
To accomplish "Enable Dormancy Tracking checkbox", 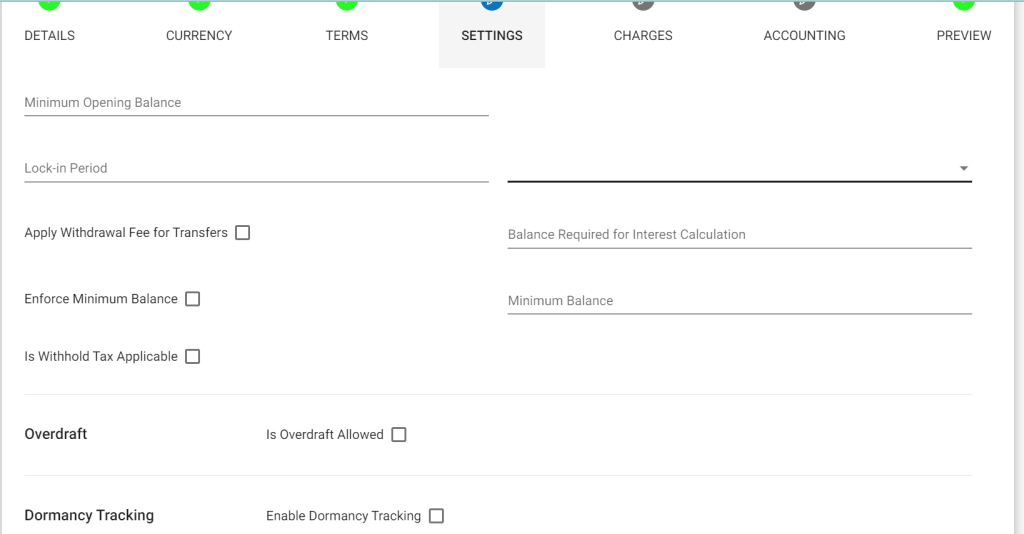I will point(436,516).
